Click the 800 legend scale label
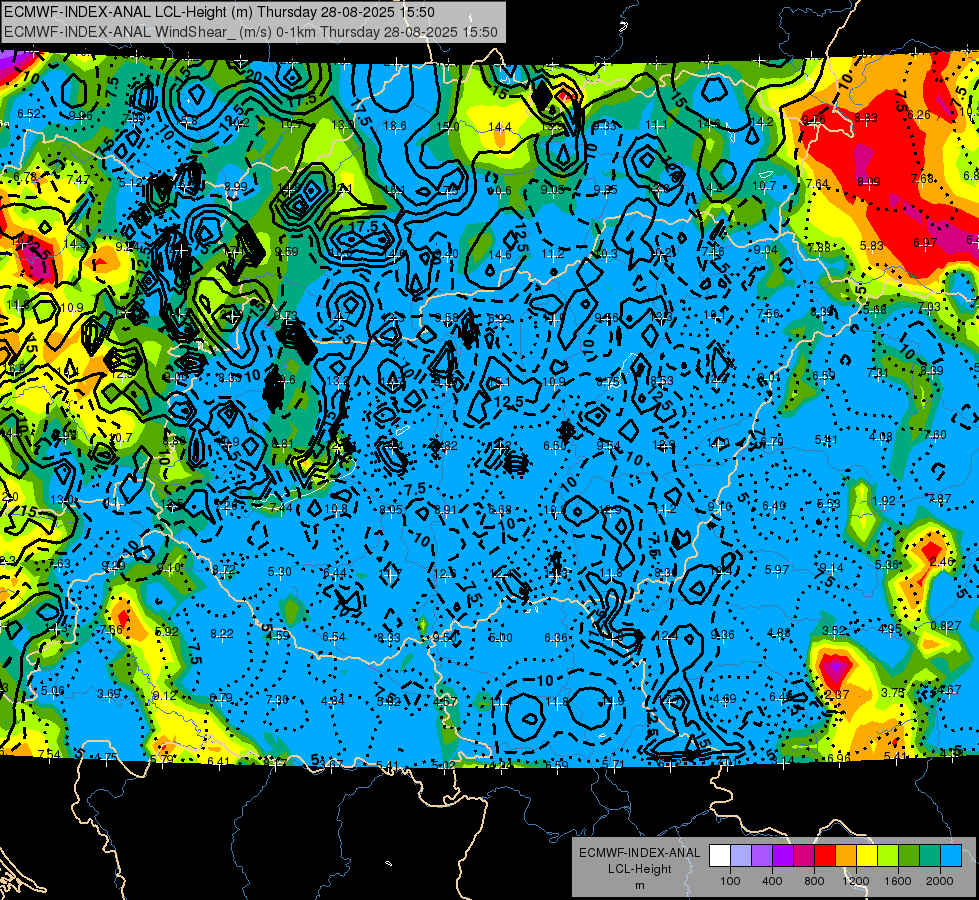The image size is (979, 900). coord(814,881)
